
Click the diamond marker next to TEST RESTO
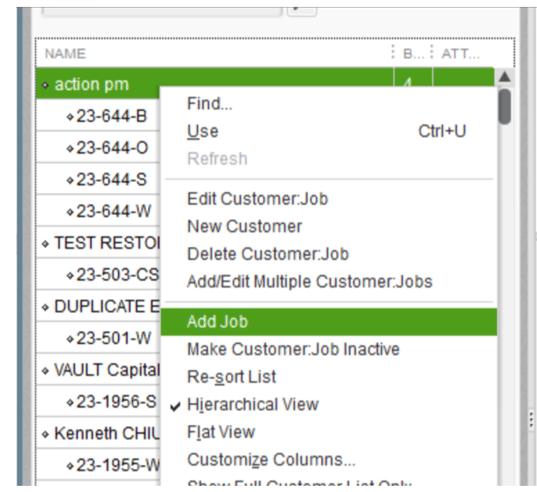click(x=45, y=244)
